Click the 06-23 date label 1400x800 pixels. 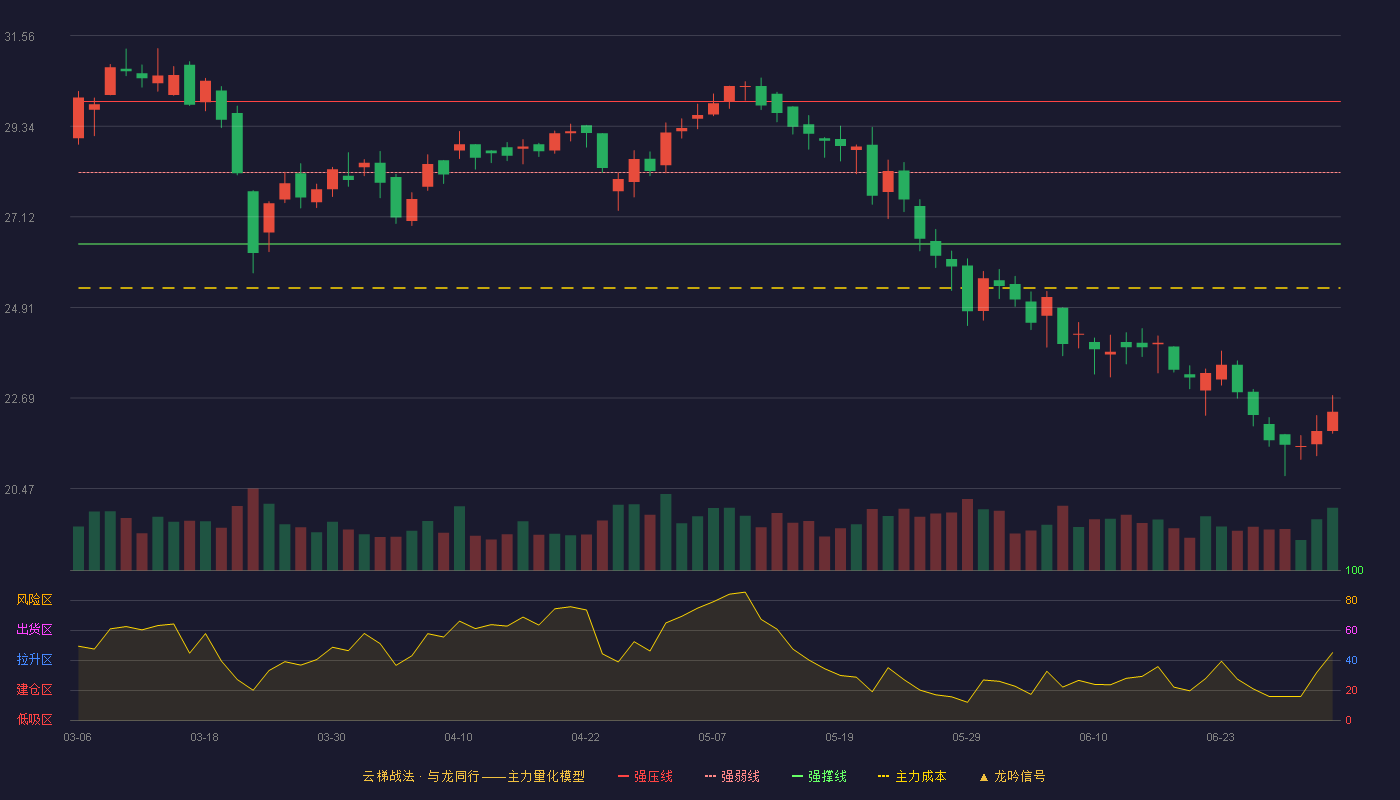(1220, 737)
